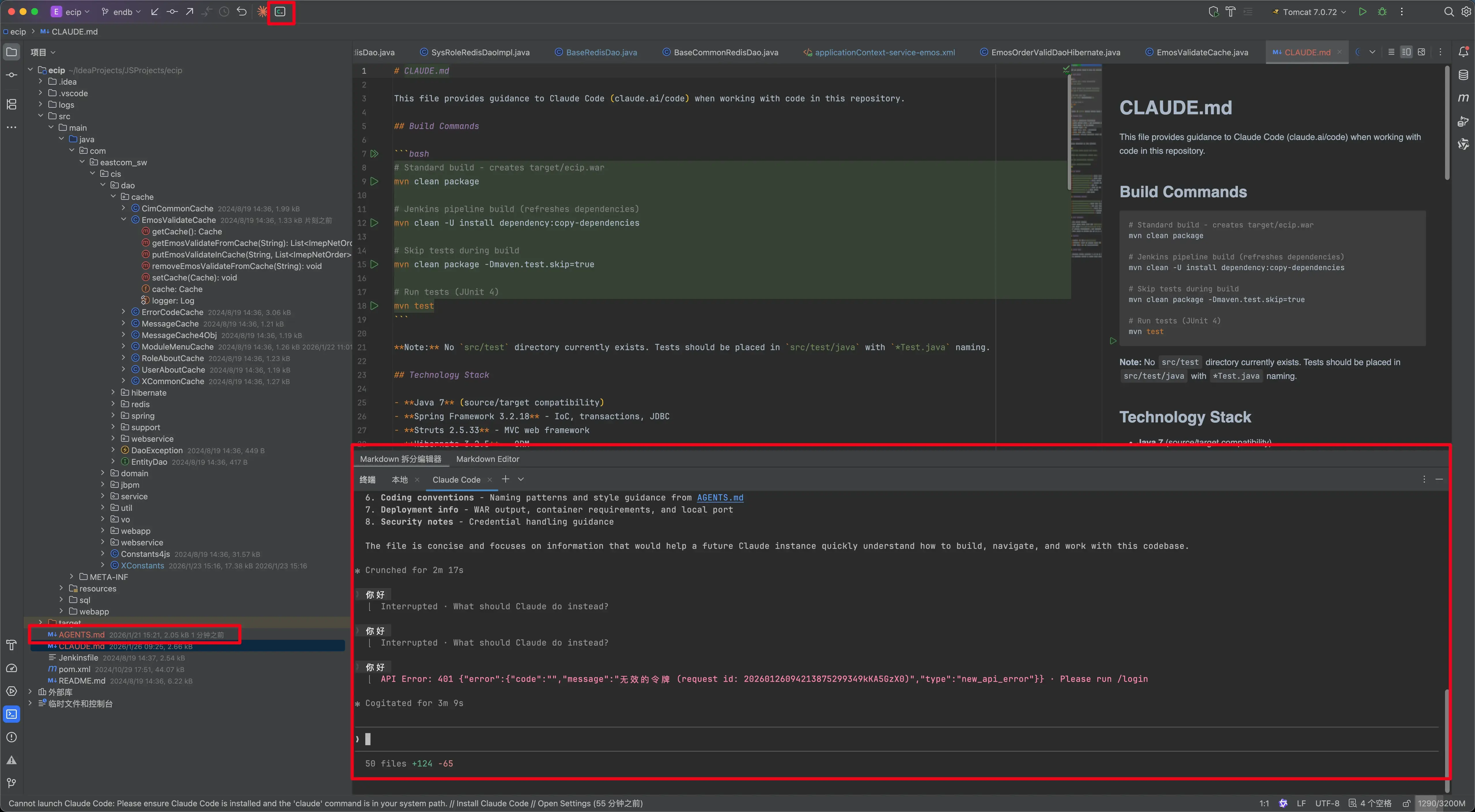
Task: Open the Problems tool window
Action: tap(12, 737)
